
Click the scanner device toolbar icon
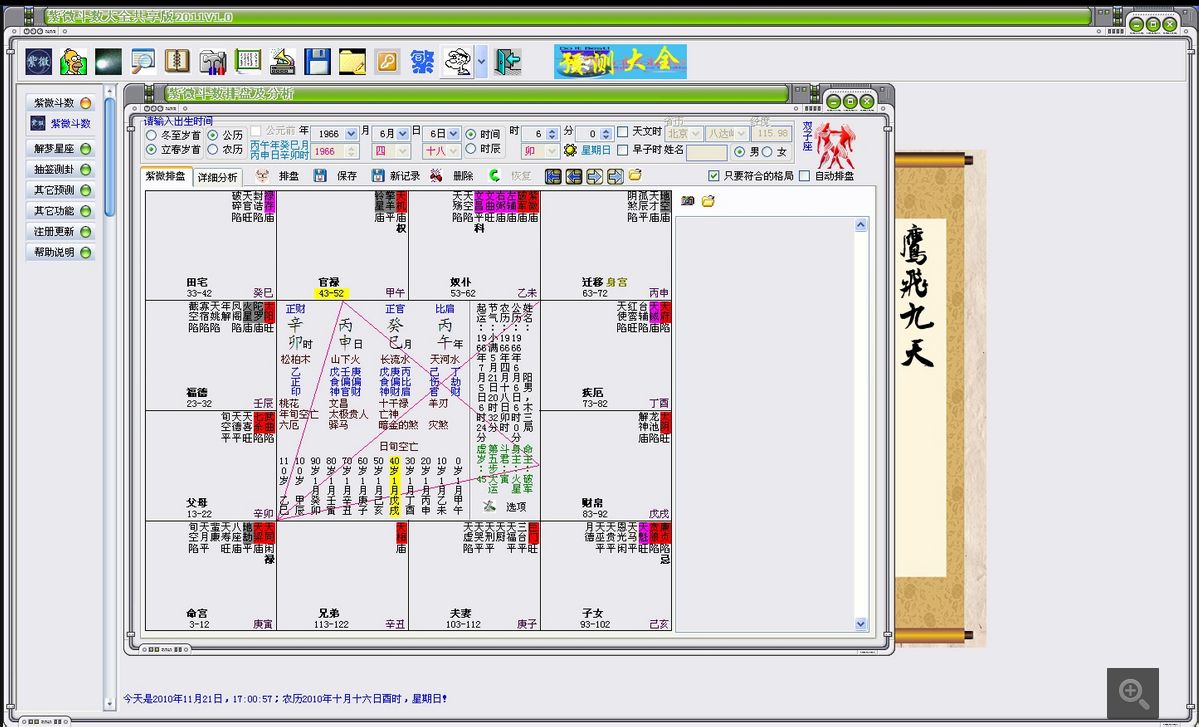pos(282,61)
